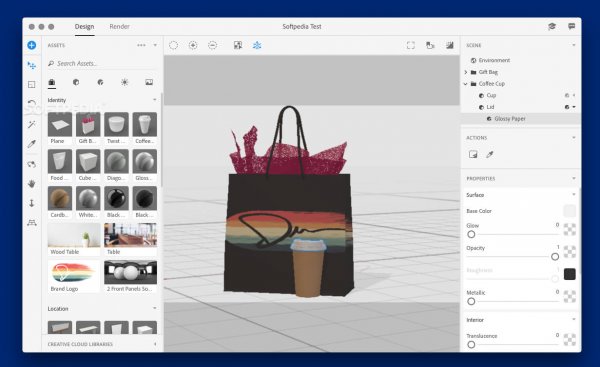This screenshot has height=367, width=600.
Task: Toggle the render preview icon
Action: [x=450, y=45]
